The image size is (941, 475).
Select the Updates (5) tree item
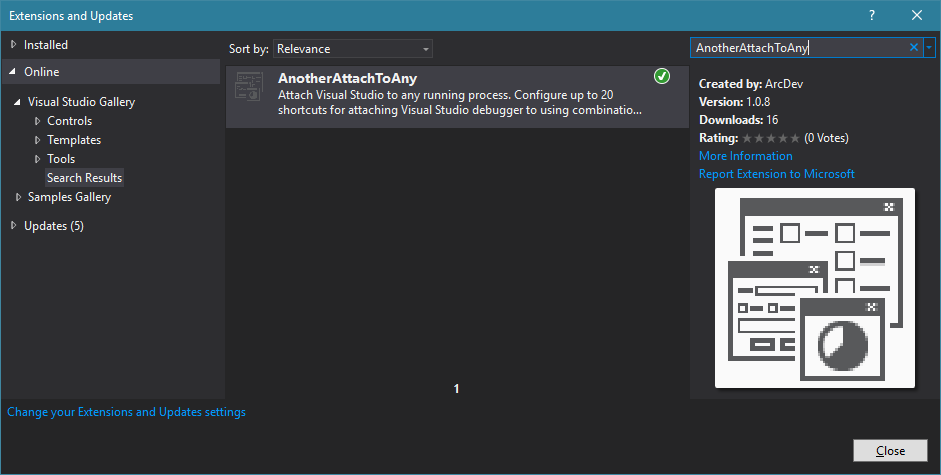(54, 226)
